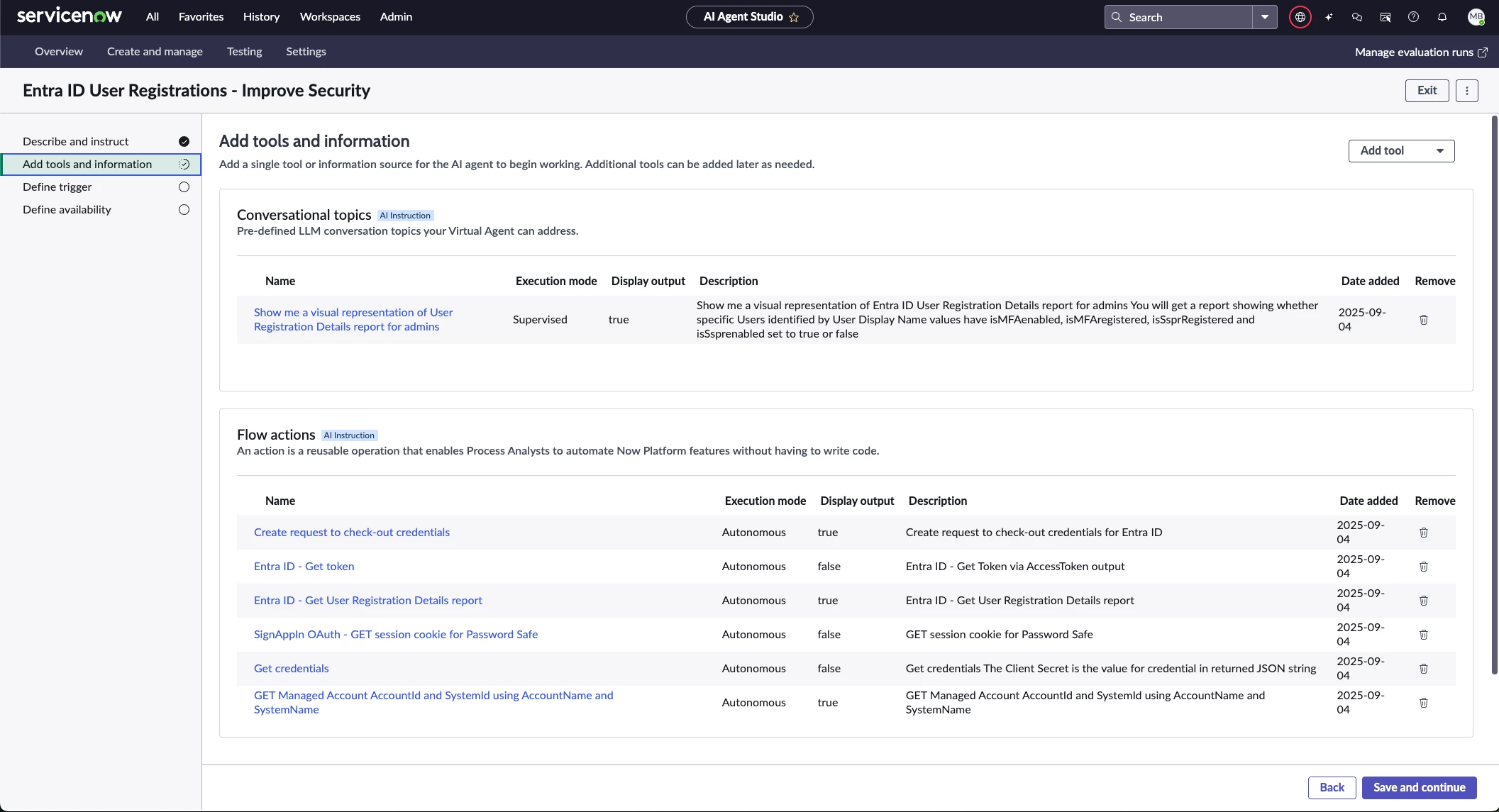Open Show me a visual representation topic link
The width and height of the screenshot is (1499, 812).
pos(353,320)
